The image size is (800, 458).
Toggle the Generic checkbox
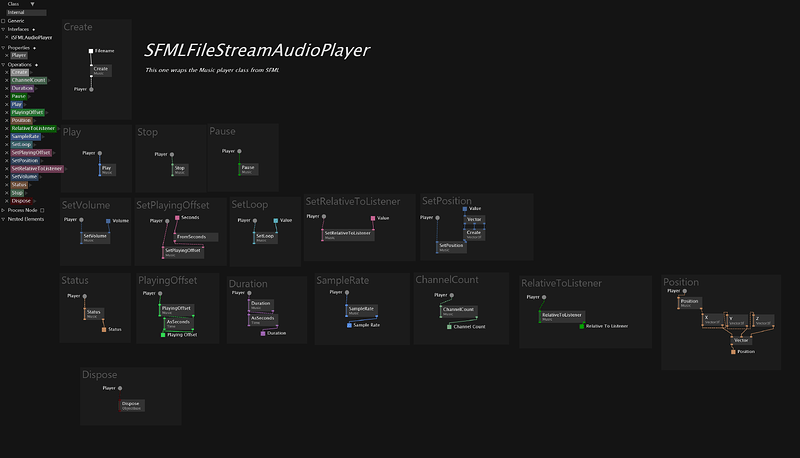point(3,21)
